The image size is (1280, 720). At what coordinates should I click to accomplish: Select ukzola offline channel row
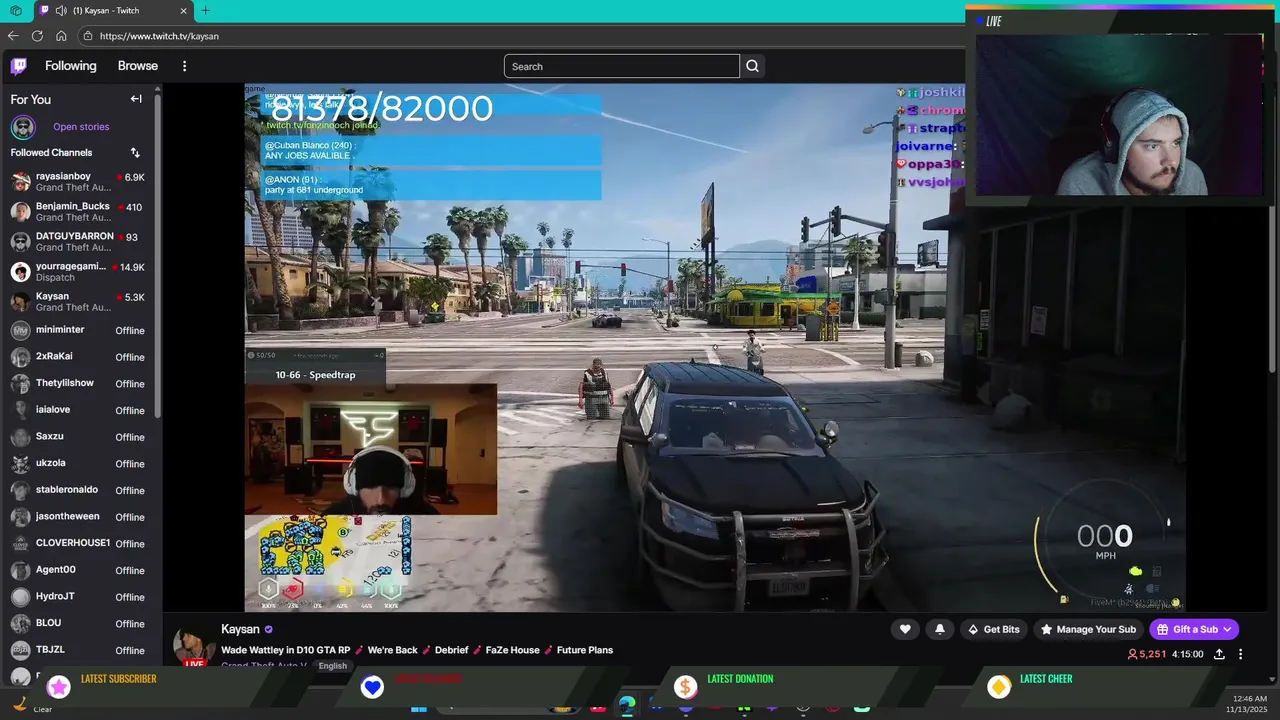(79, 464)
